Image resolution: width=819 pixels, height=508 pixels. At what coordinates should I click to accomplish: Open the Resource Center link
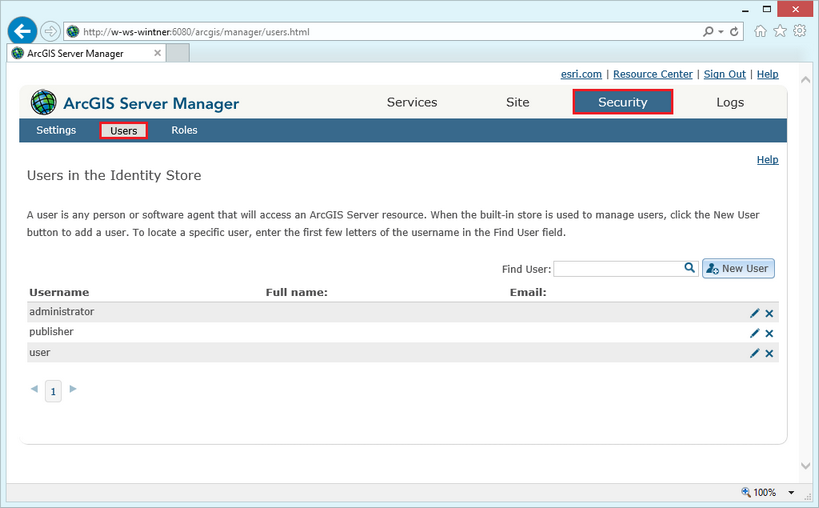point(653,74)
